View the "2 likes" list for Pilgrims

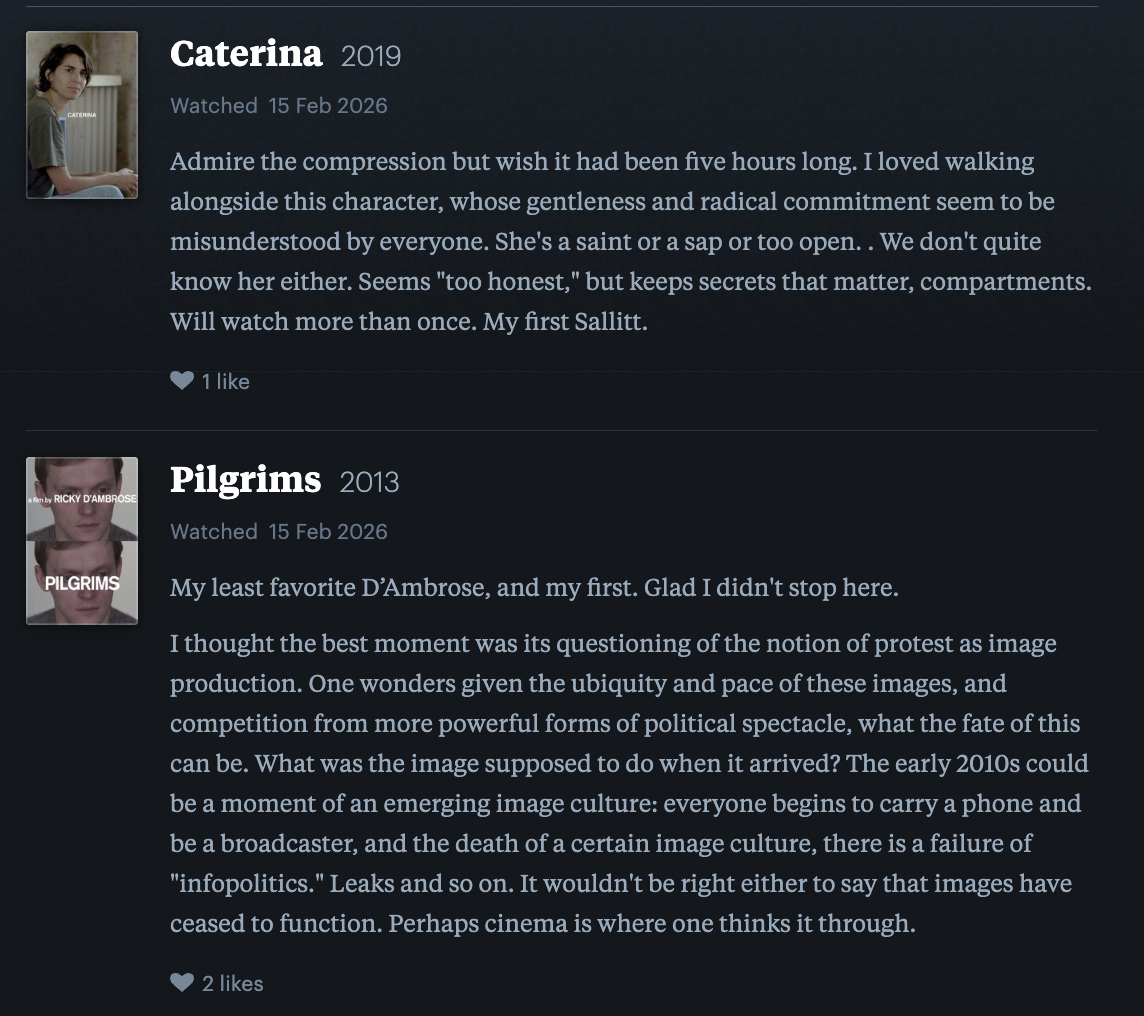tap(233, 983)
